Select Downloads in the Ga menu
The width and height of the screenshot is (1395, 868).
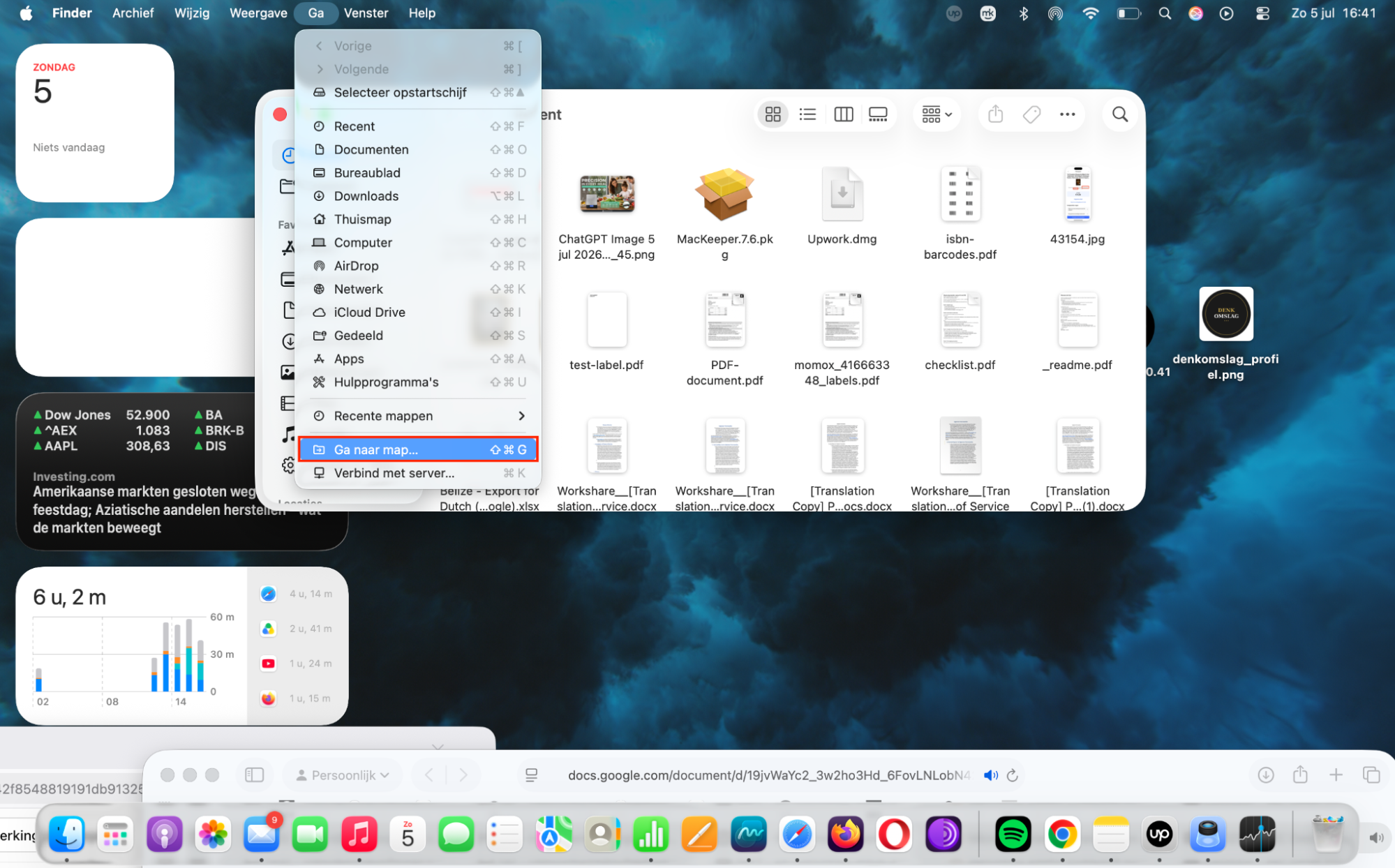point(419,196)
